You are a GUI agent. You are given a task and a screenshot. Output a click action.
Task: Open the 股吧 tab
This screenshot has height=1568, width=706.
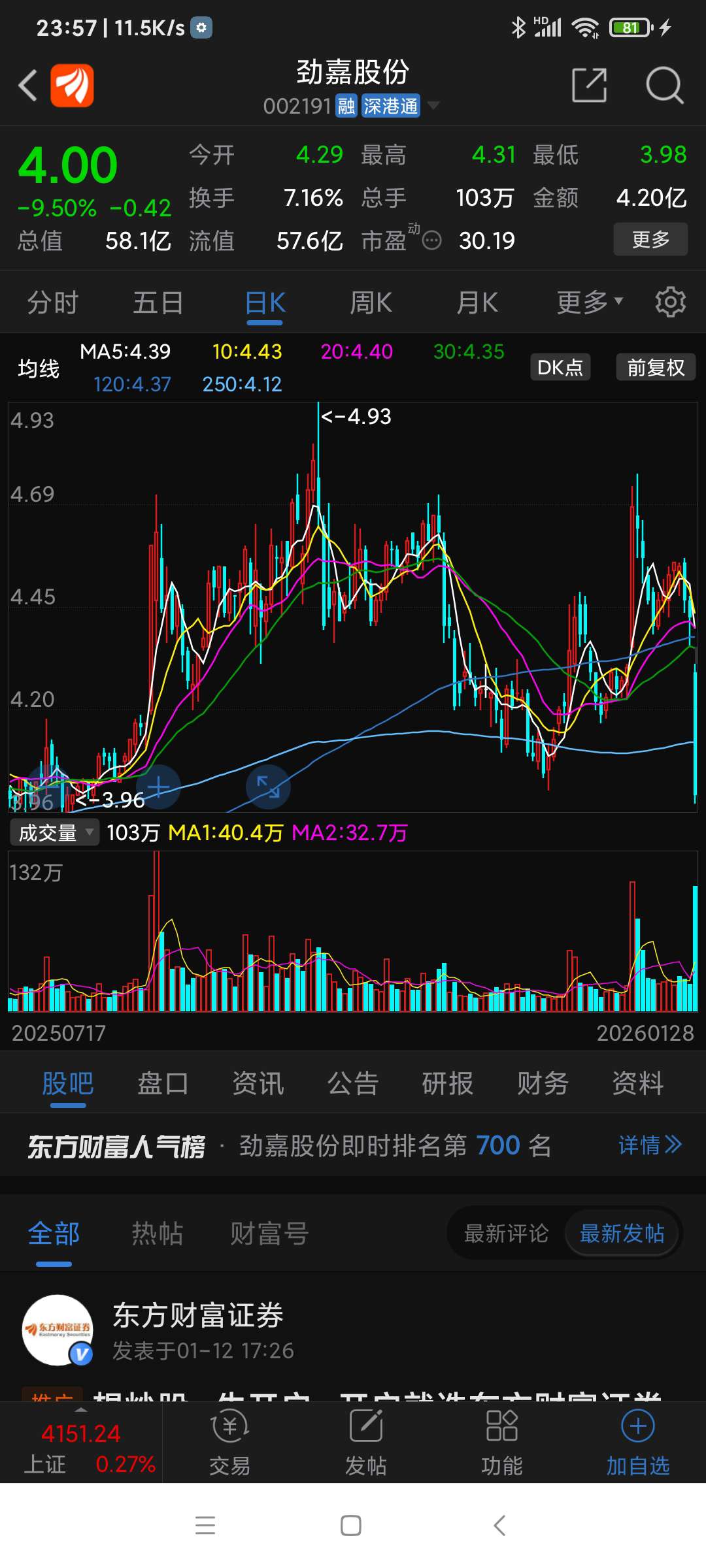(68, 1083)
